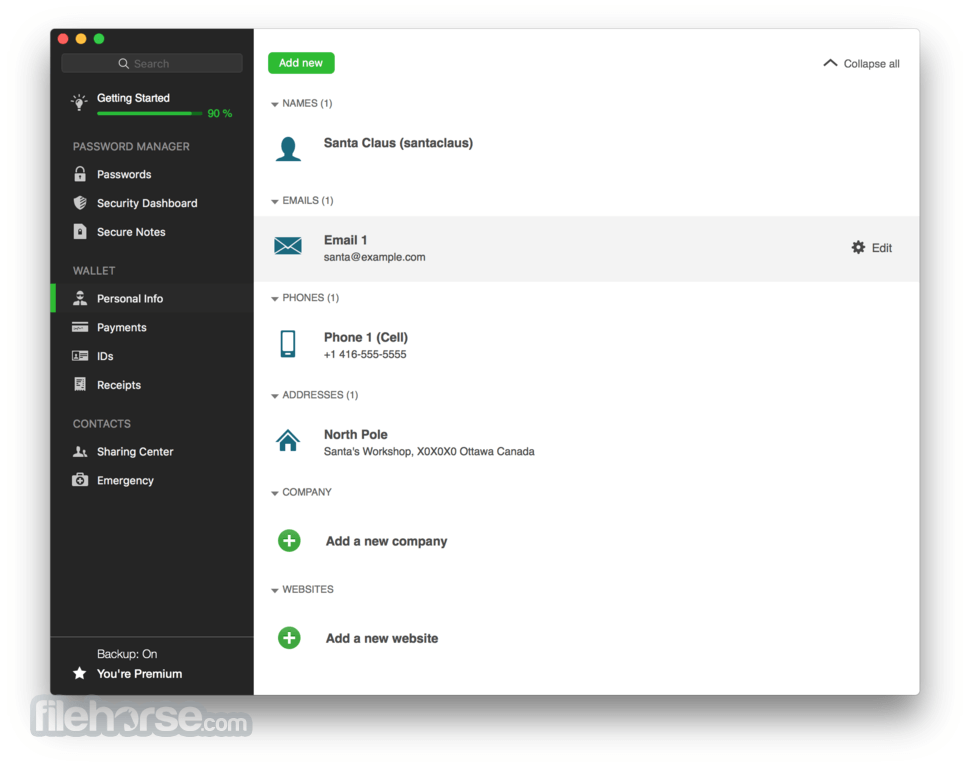Click You're Premium label
Viewport: 970px width, 767px height.
[139, 674]
